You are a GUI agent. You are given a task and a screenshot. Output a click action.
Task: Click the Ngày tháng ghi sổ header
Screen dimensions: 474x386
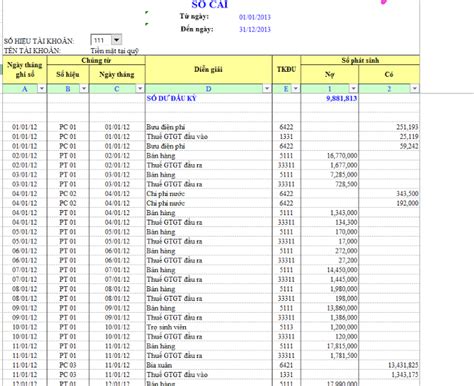(25, 69)
